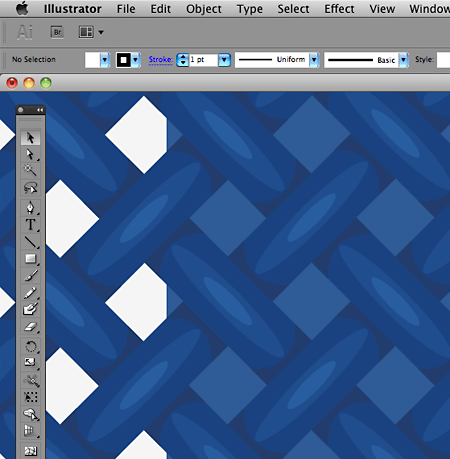The height and width of the screenshot is (459, 450).
Task: Close the tools panel with round button
Action: 21,110
